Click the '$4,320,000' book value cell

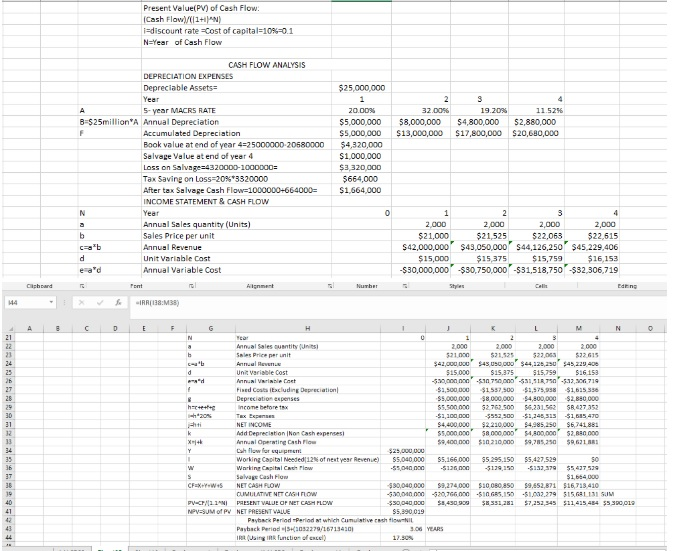tap(361, 145)
